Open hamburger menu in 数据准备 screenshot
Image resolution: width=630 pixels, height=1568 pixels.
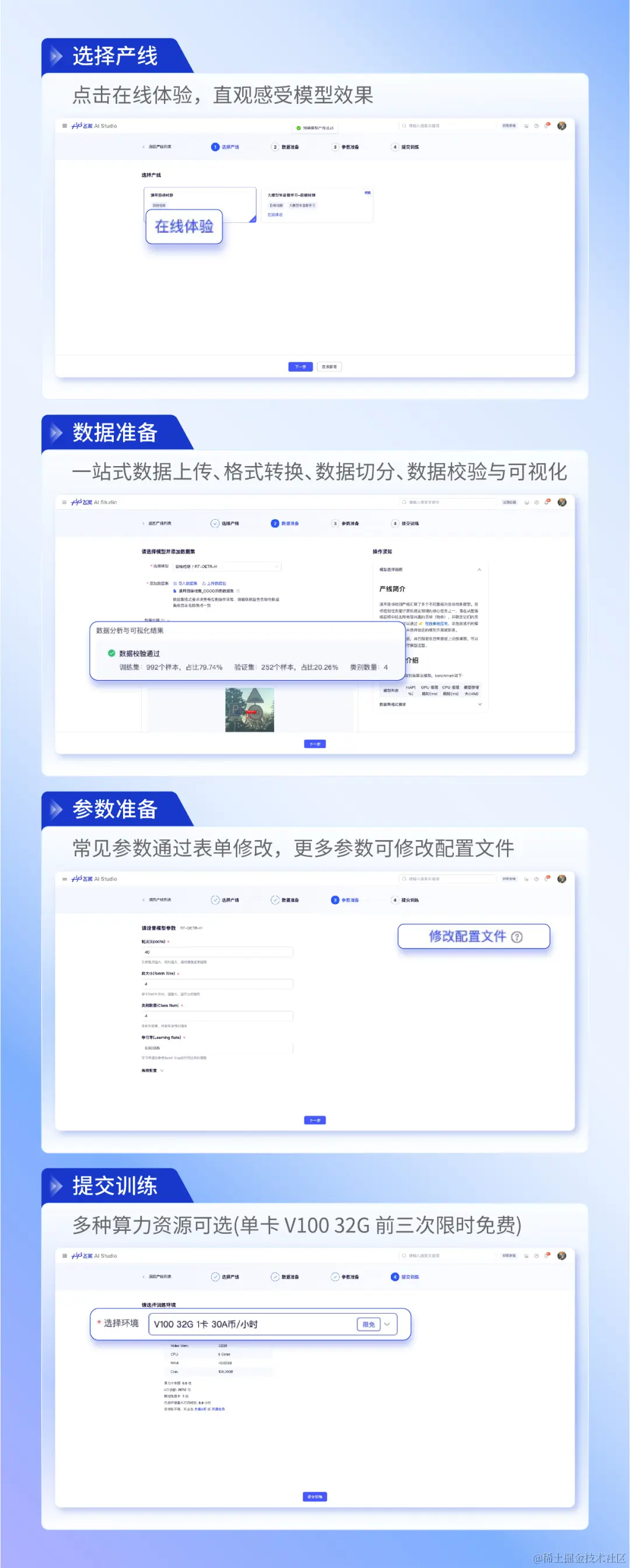65,503
